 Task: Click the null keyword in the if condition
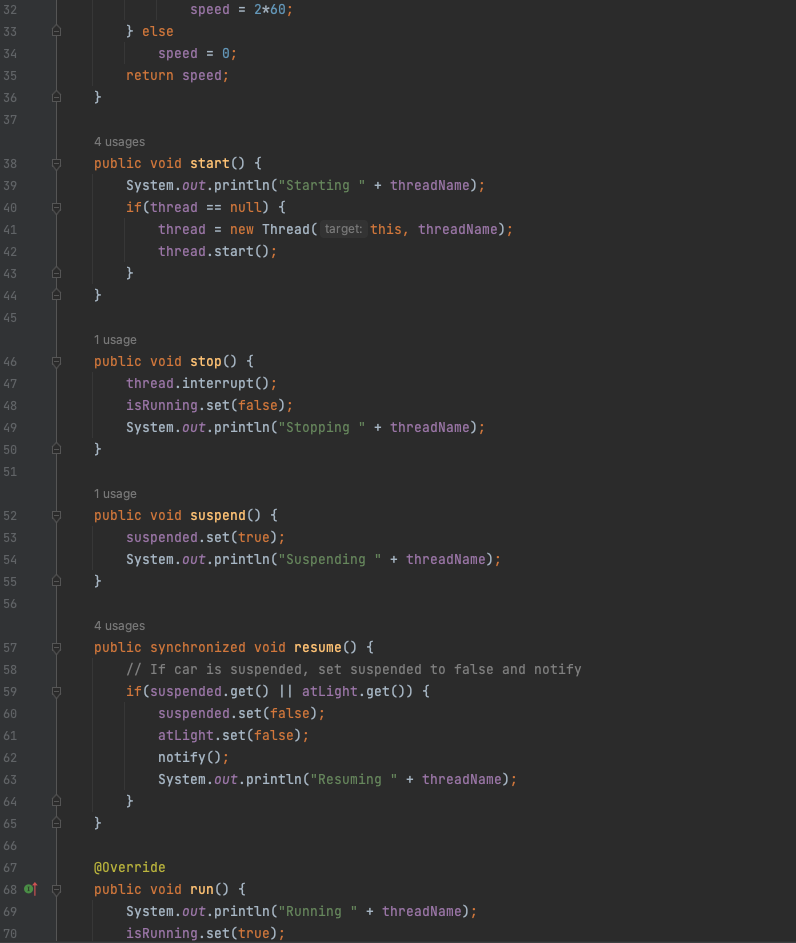click(x=245, y=207)
